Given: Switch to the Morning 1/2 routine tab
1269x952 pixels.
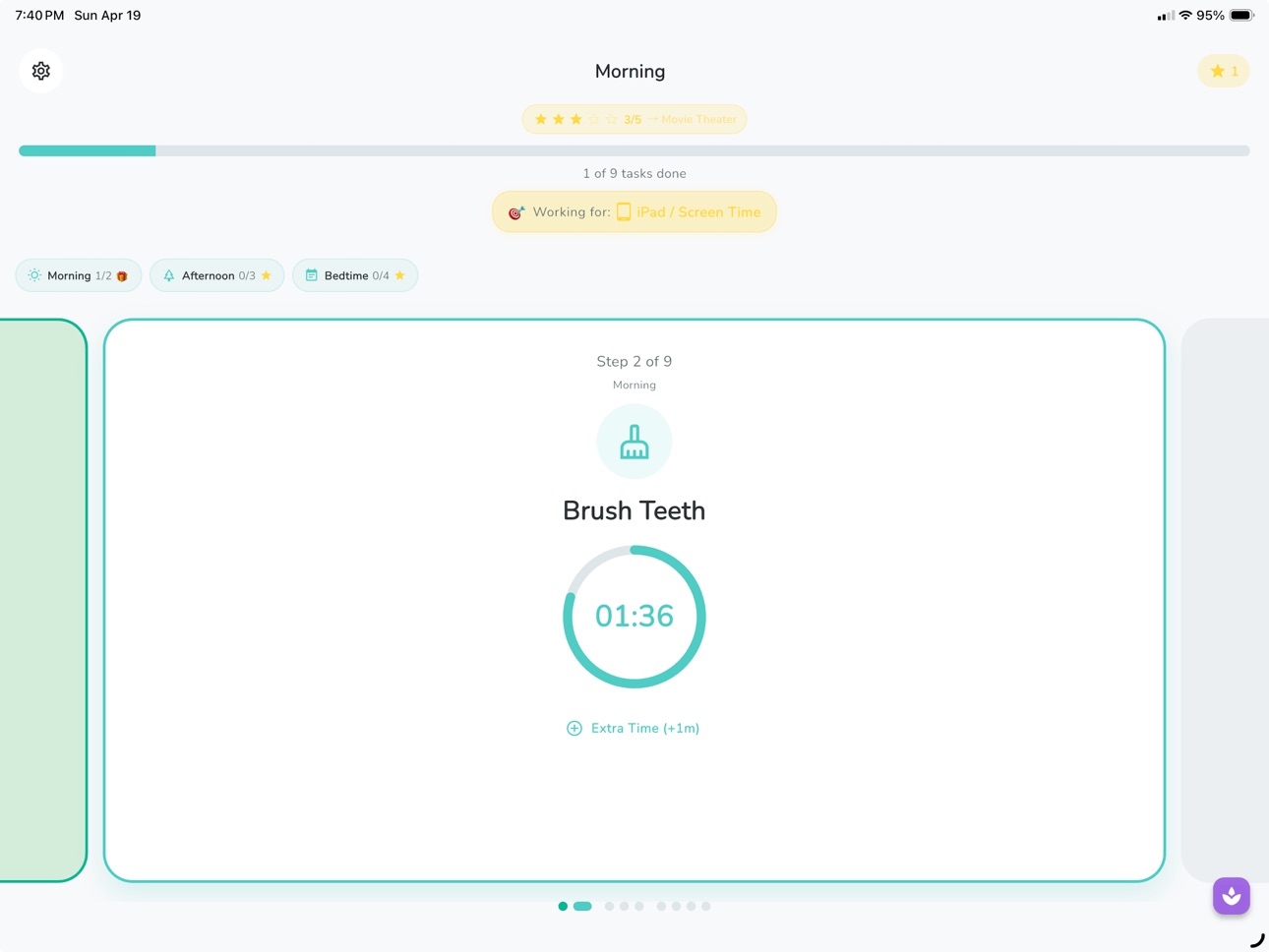Looking at the screenshot, I should click(x=79, y=275).
